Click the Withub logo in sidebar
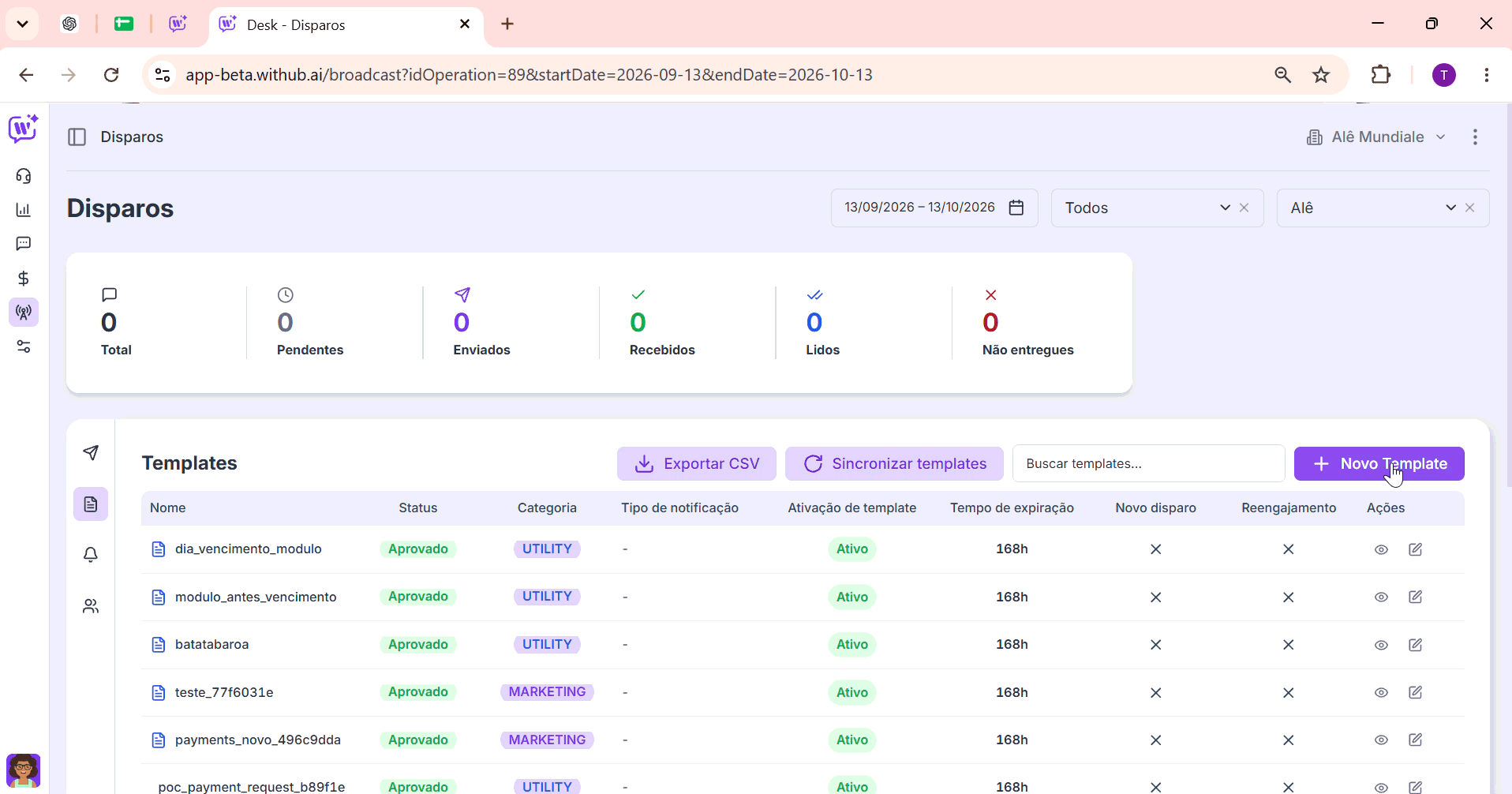This screenshot has height=794, width=1512. pyautogui.click(x=23, y=128)
